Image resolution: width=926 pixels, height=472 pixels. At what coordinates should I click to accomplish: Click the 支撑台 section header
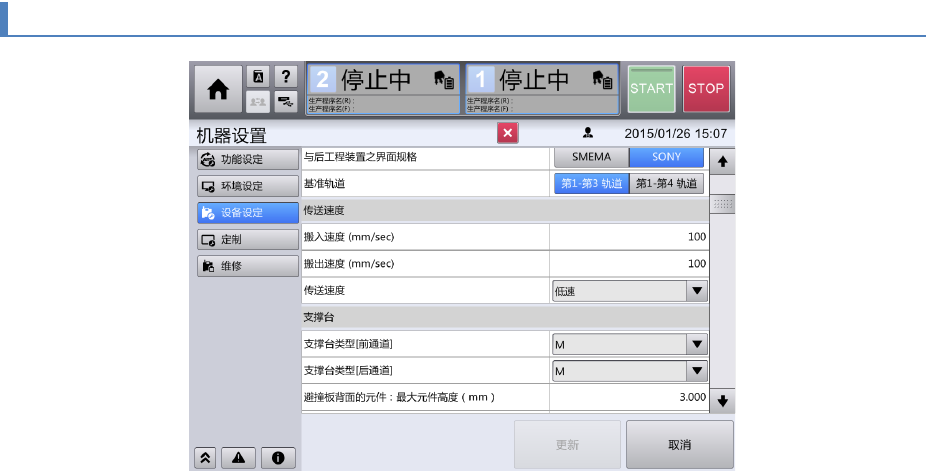(505, 317)
